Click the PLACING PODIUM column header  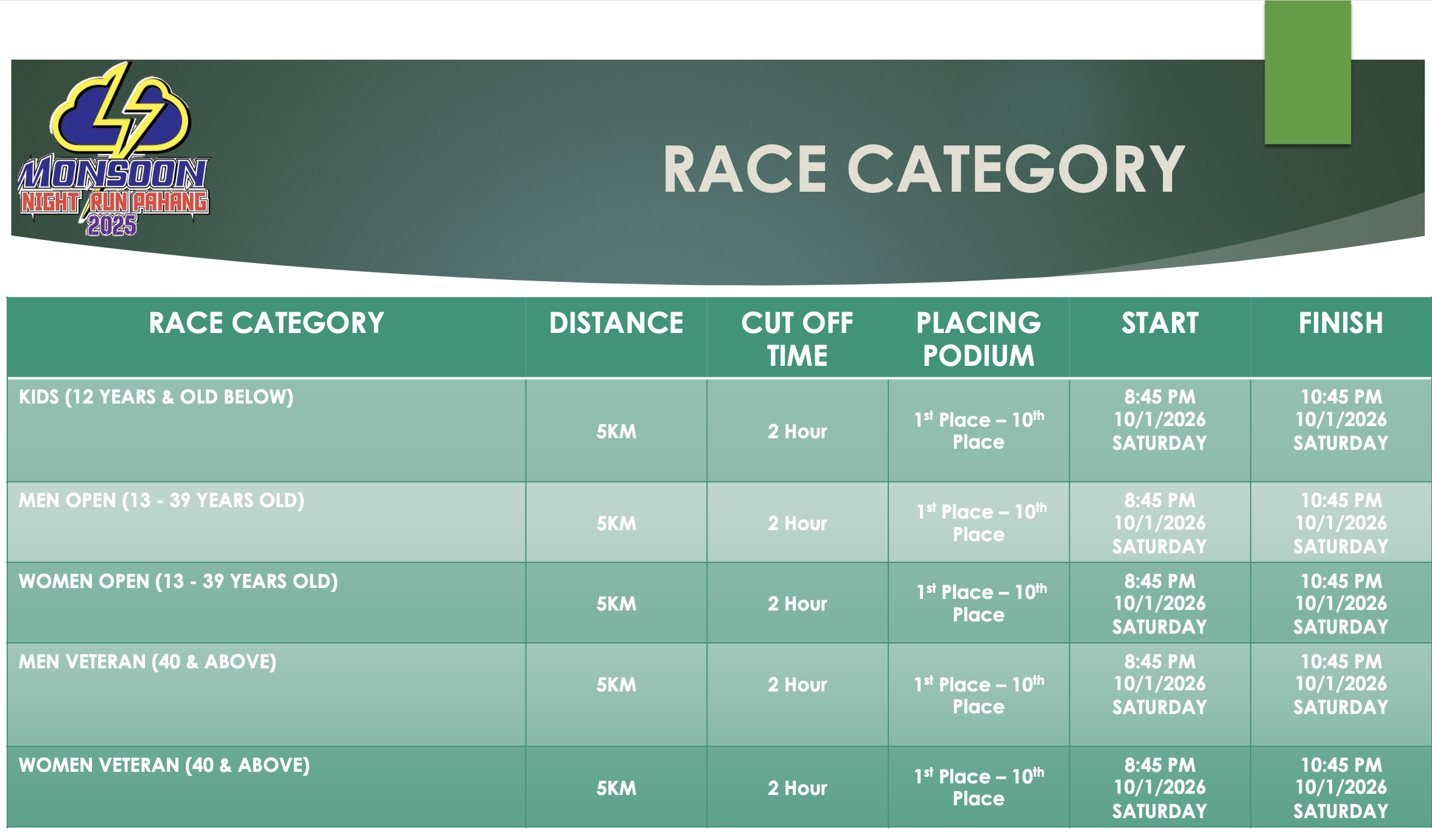pyautogui.click(x=978, y=339)
